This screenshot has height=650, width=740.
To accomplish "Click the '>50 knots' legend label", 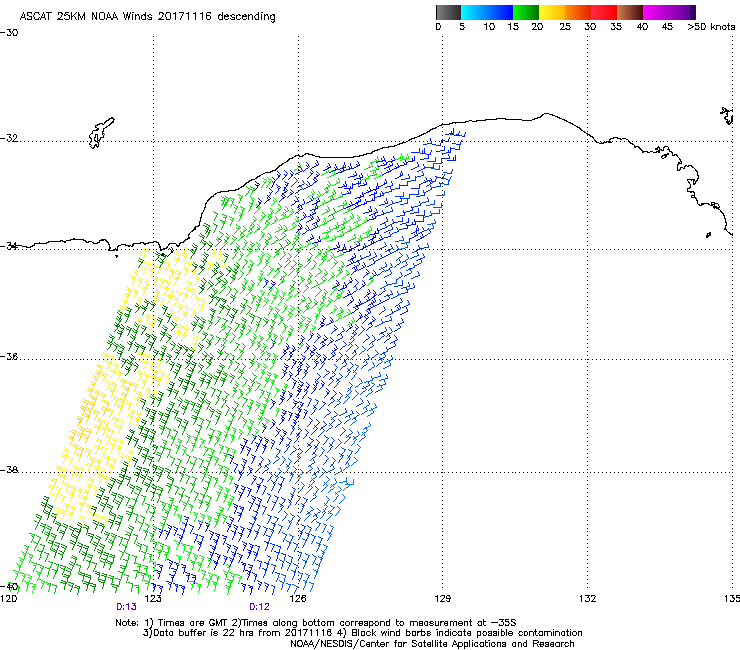I will [x=711, y=27].
